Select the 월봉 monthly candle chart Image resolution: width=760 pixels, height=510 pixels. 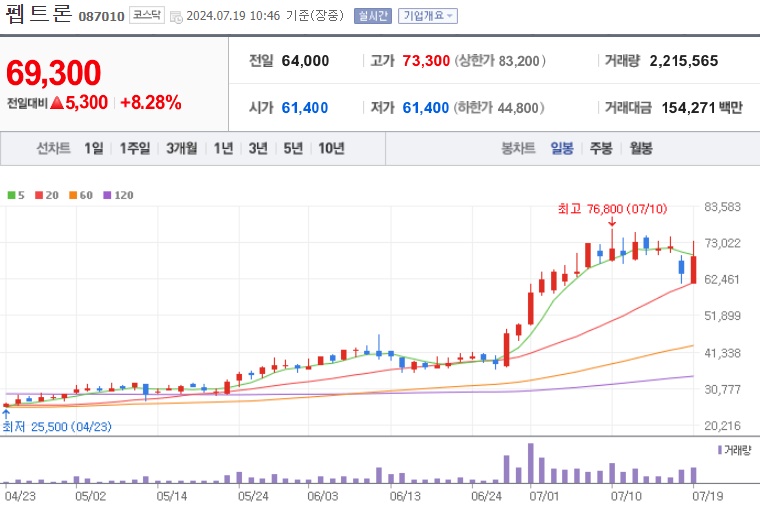[x=641, y=148]
